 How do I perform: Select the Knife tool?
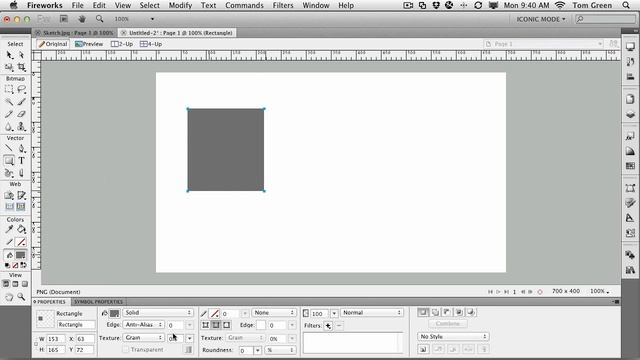(x=21, y=173)
